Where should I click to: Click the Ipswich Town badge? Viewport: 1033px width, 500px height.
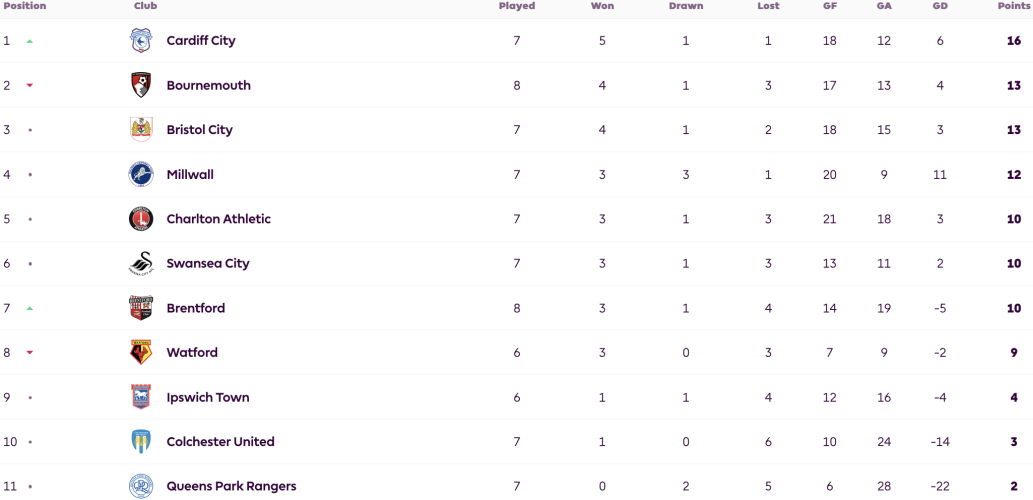(140, 397)
